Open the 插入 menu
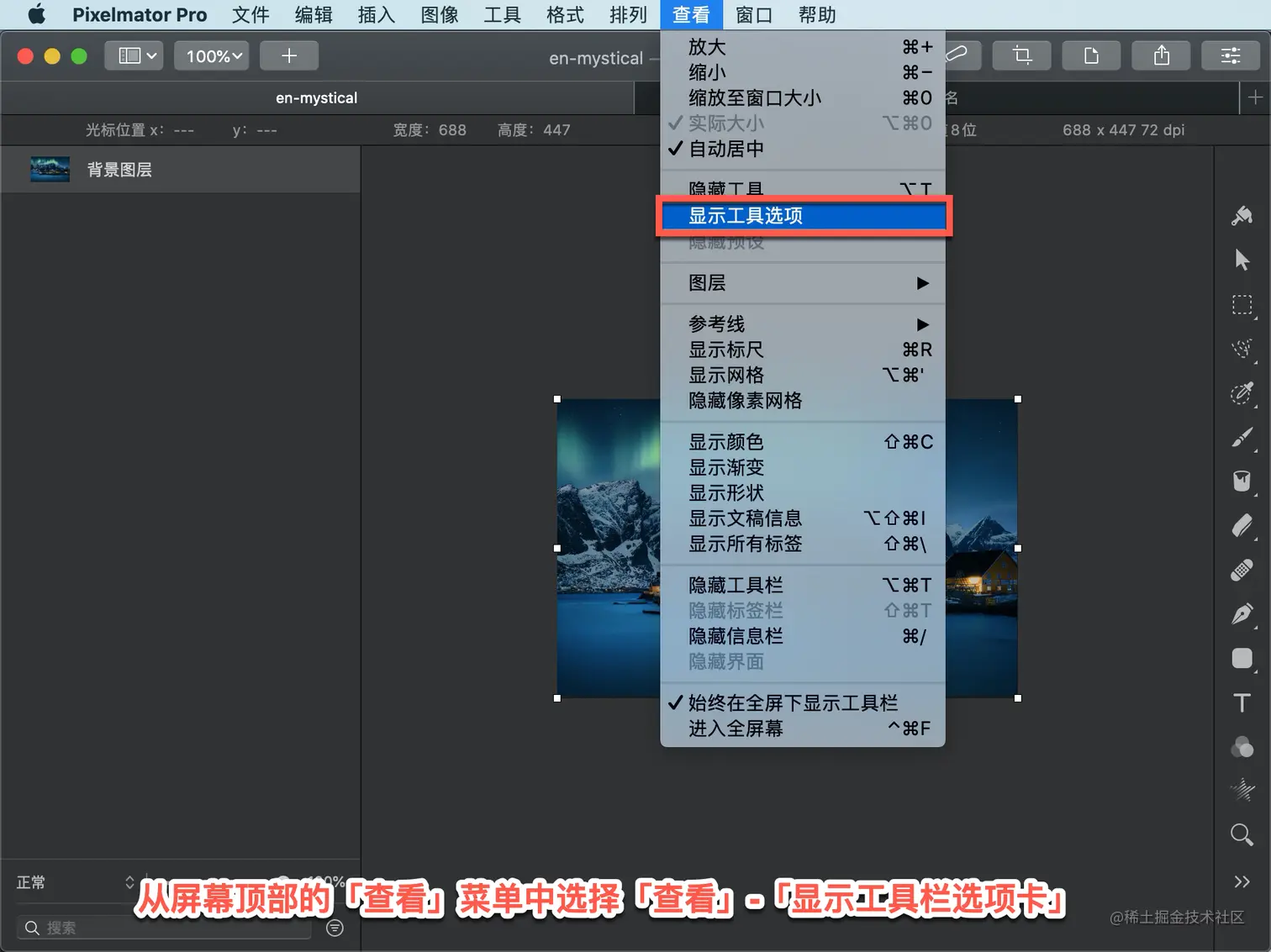 (x=377, y=14)
